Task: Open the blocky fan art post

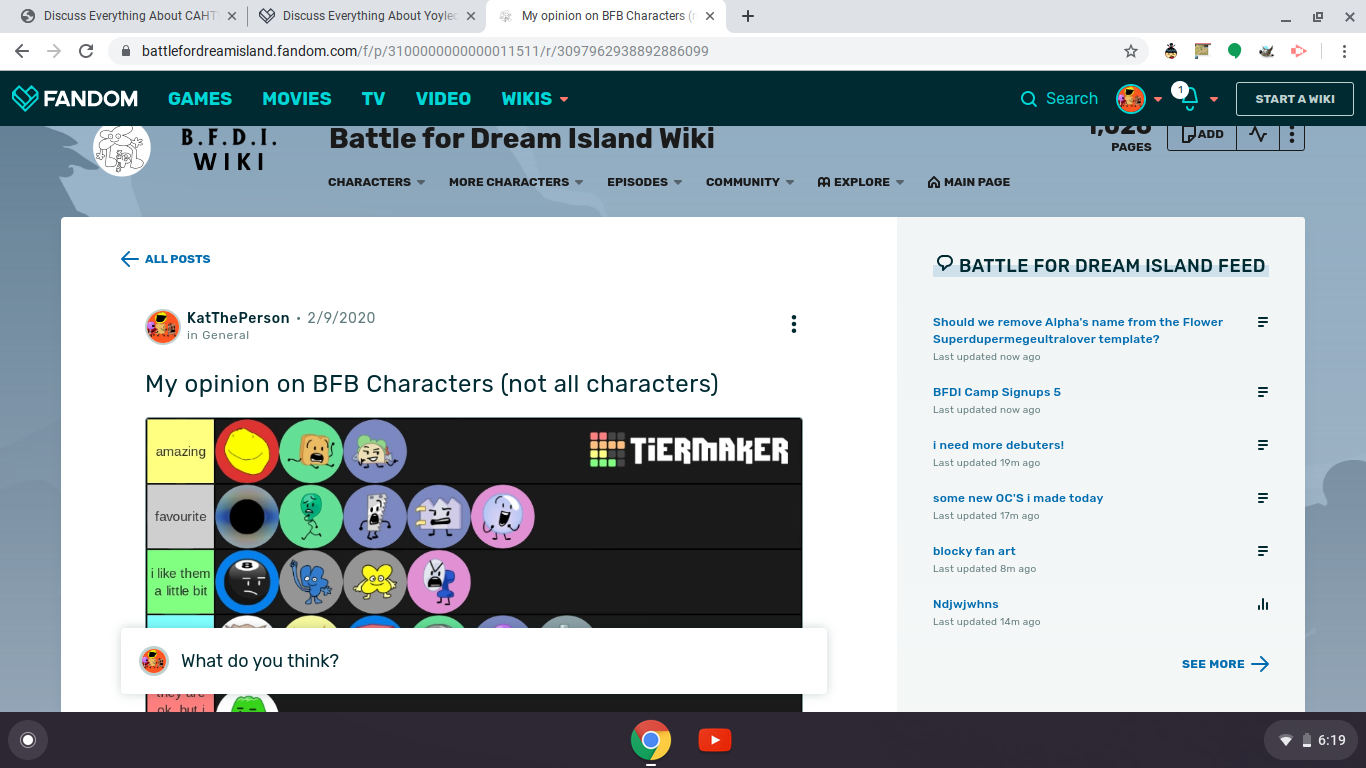Action: point(974,551)
